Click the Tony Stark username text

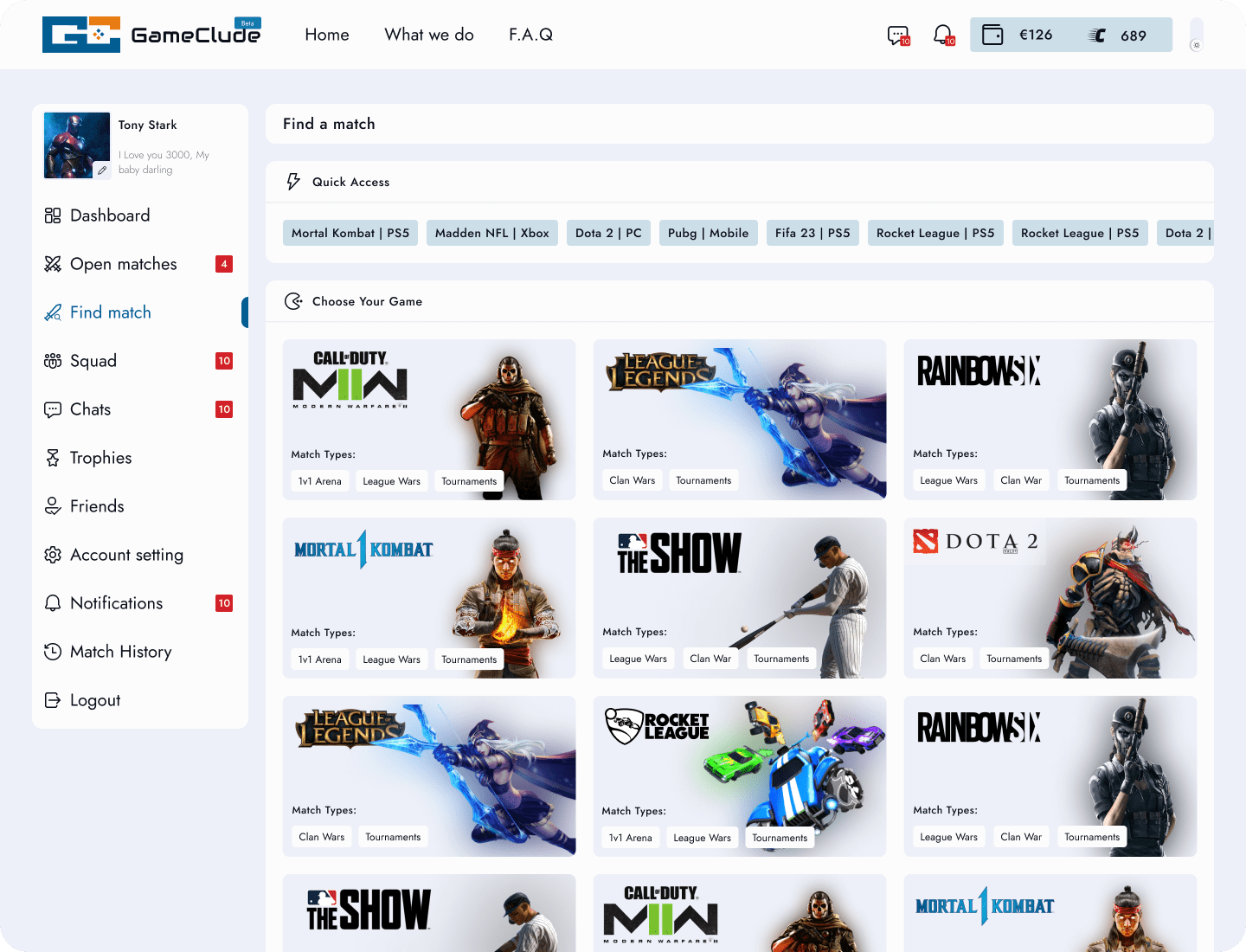click(x=148, y=125)
